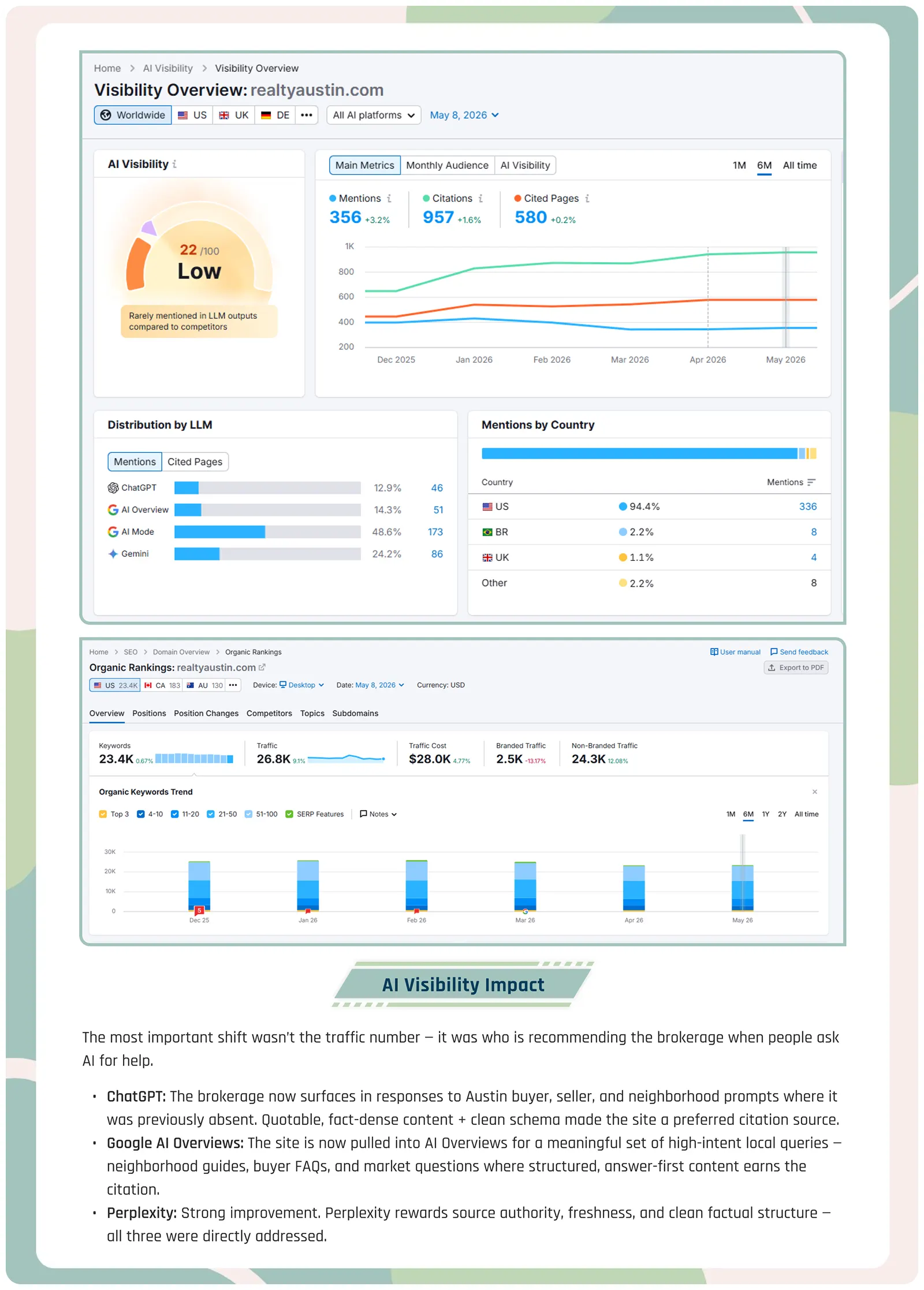Toggle the Top 3 checkbox

(103, 814)
